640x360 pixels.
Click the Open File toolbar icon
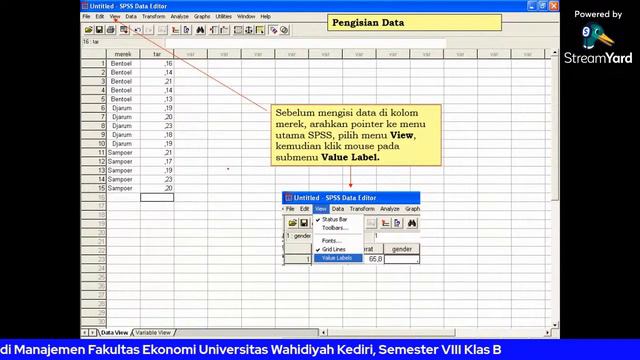(x=88, y=30)
